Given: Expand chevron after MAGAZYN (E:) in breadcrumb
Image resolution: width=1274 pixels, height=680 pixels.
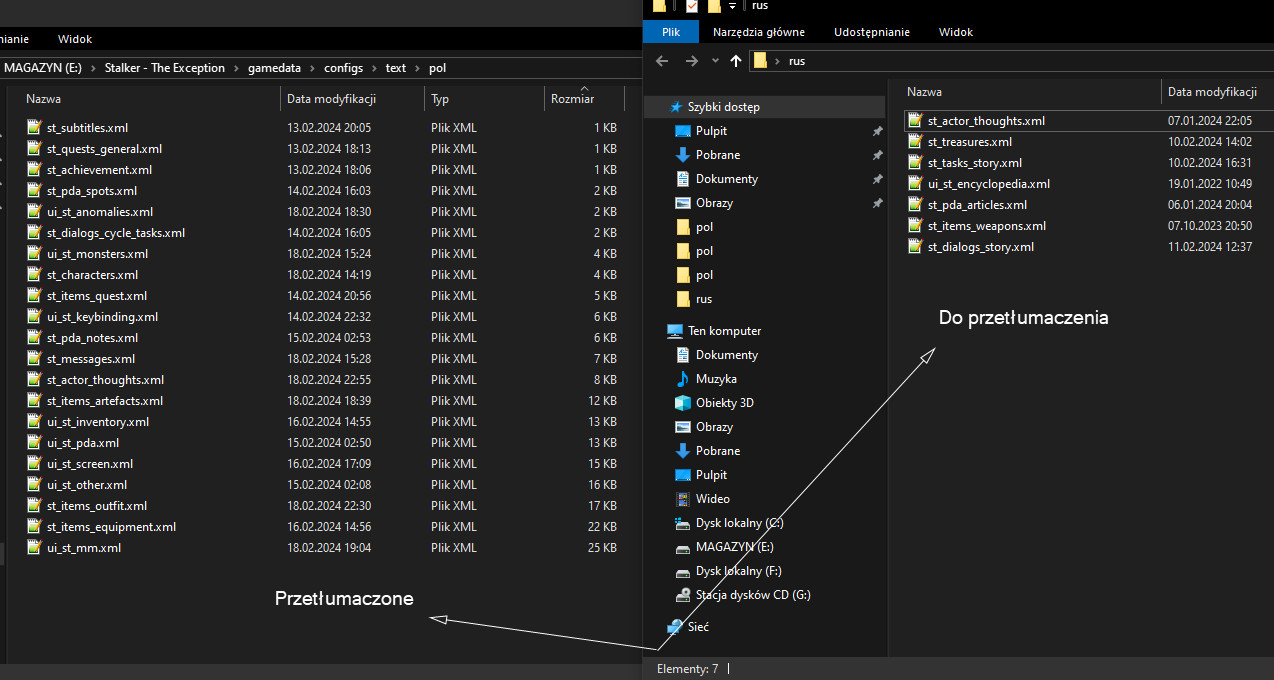Looking at the screenshot, I should [93, 68].
